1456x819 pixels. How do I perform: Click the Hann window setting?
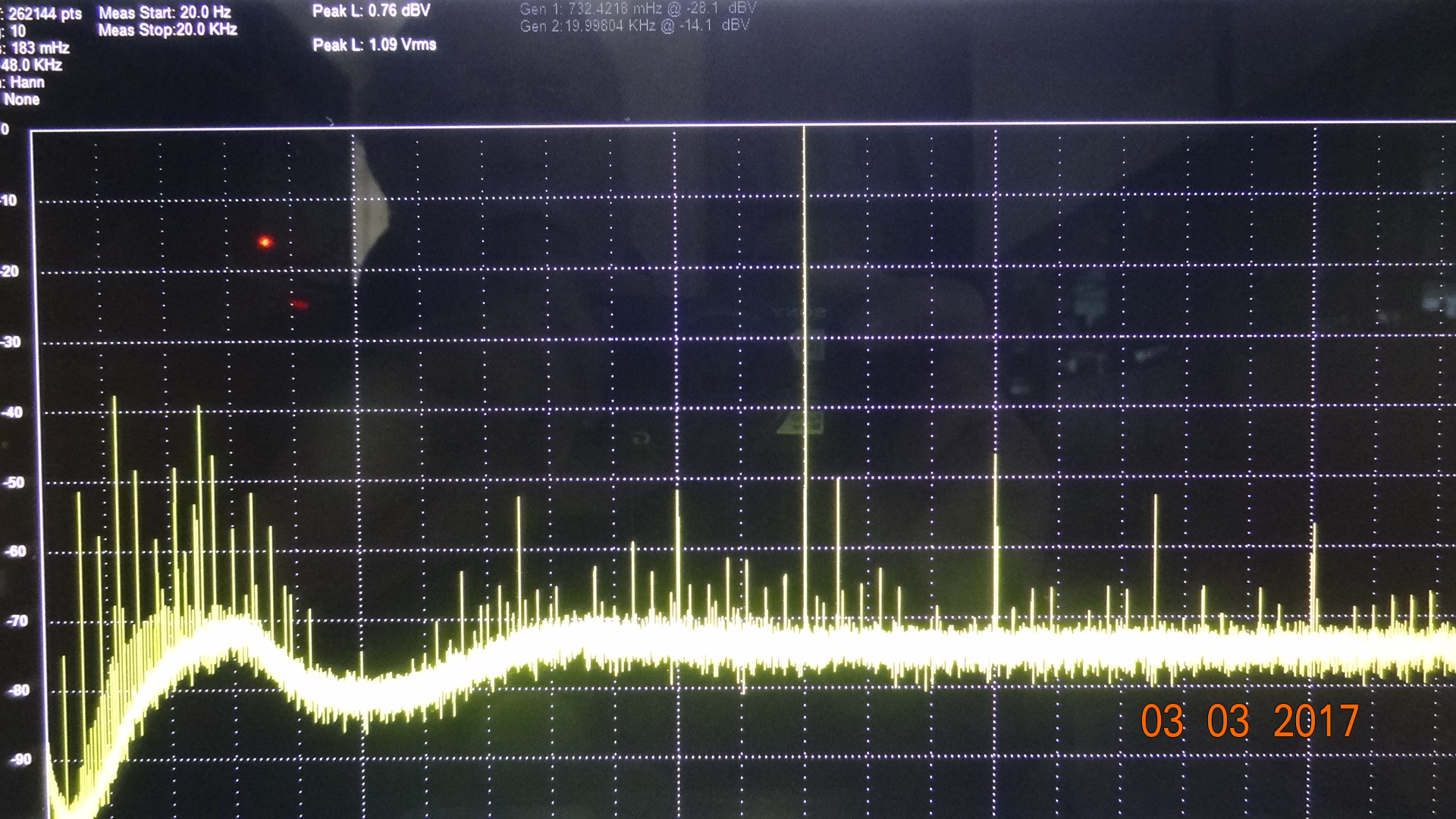click(x=27, y=83)
